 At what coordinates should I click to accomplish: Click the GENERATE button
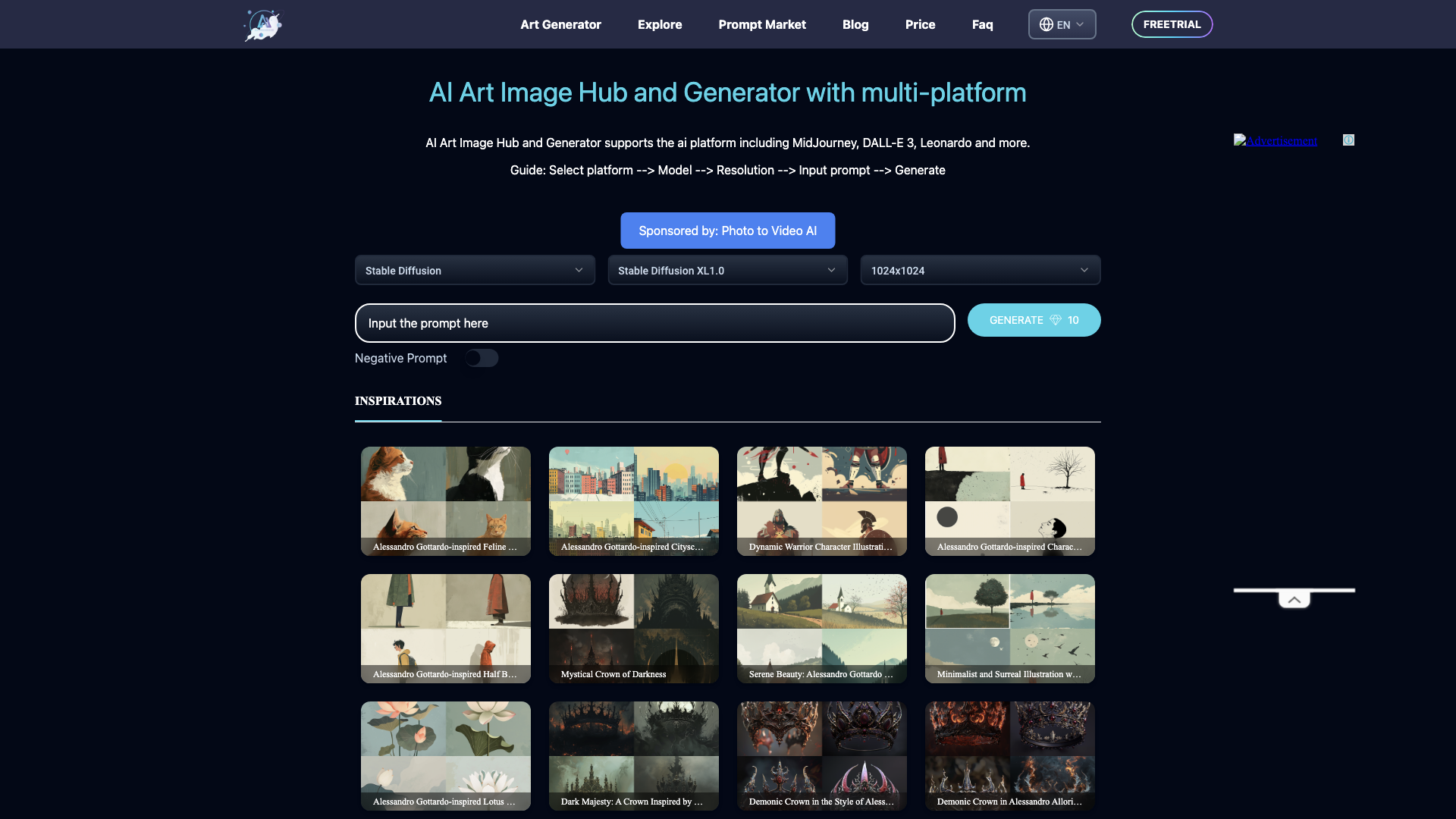pyautogui.click(x=1034, y=320)
